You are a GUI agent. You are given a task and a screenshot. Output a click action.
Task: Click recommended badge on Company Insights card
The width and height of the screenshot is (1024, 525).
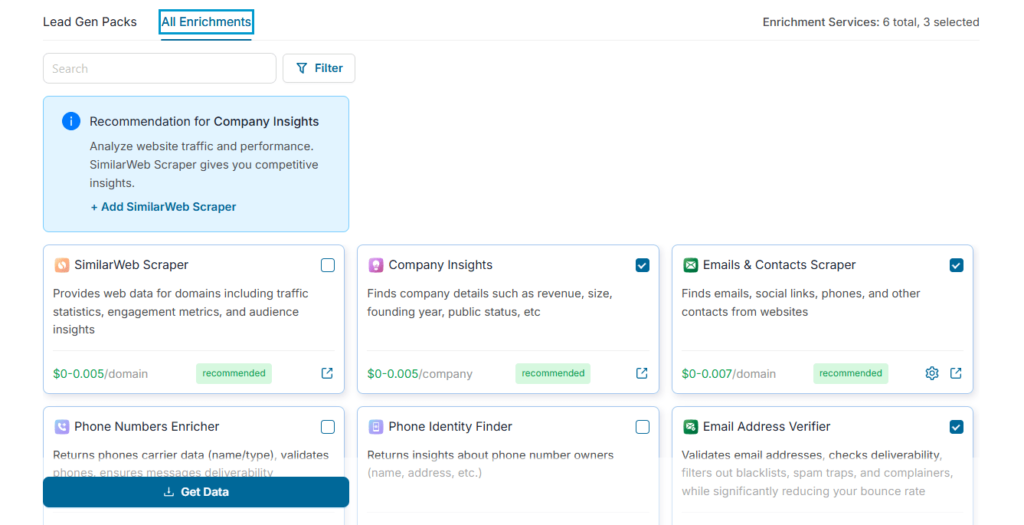pos(553,374)
